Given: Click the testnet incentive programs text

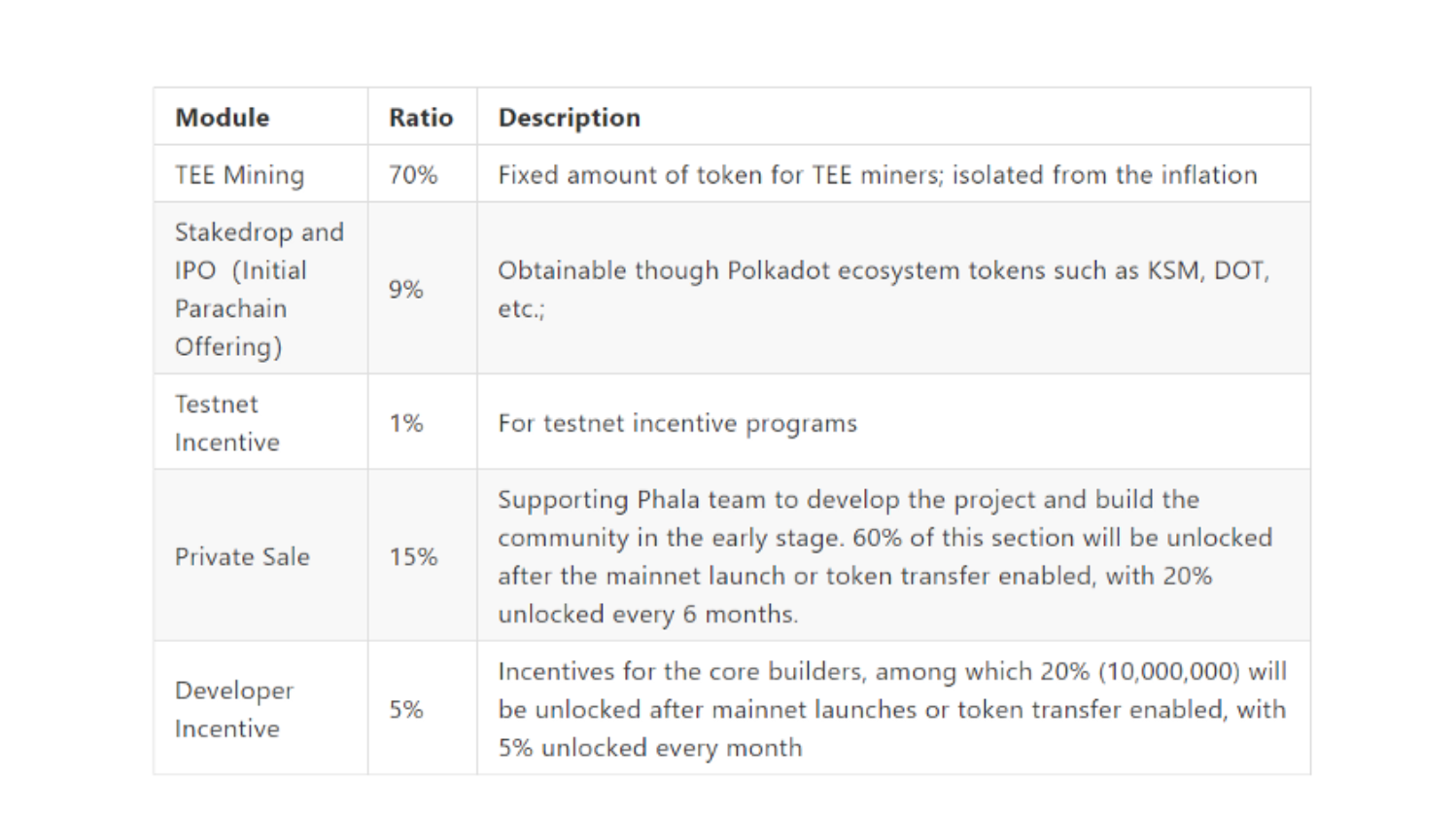Looking at the screenshot, I should [677, 423].
